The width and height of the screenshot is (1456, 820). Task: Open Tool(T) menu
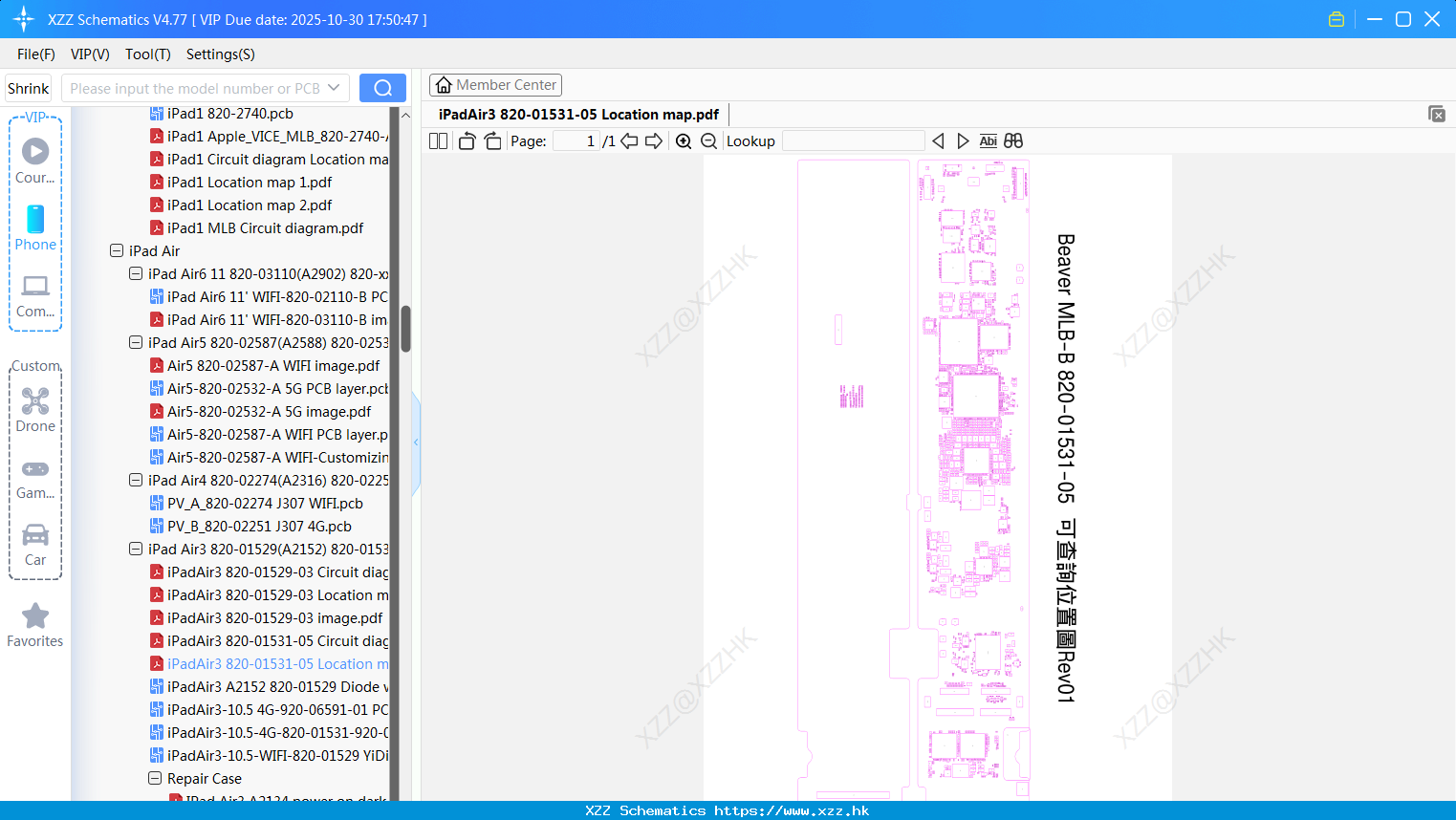(148, 54)
